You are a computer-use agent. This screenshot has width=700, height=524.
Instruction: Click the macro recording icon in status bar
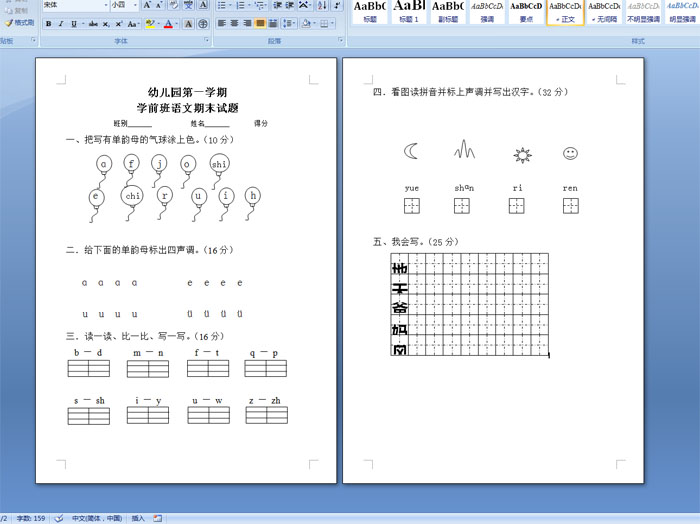[x=158, y=518]
